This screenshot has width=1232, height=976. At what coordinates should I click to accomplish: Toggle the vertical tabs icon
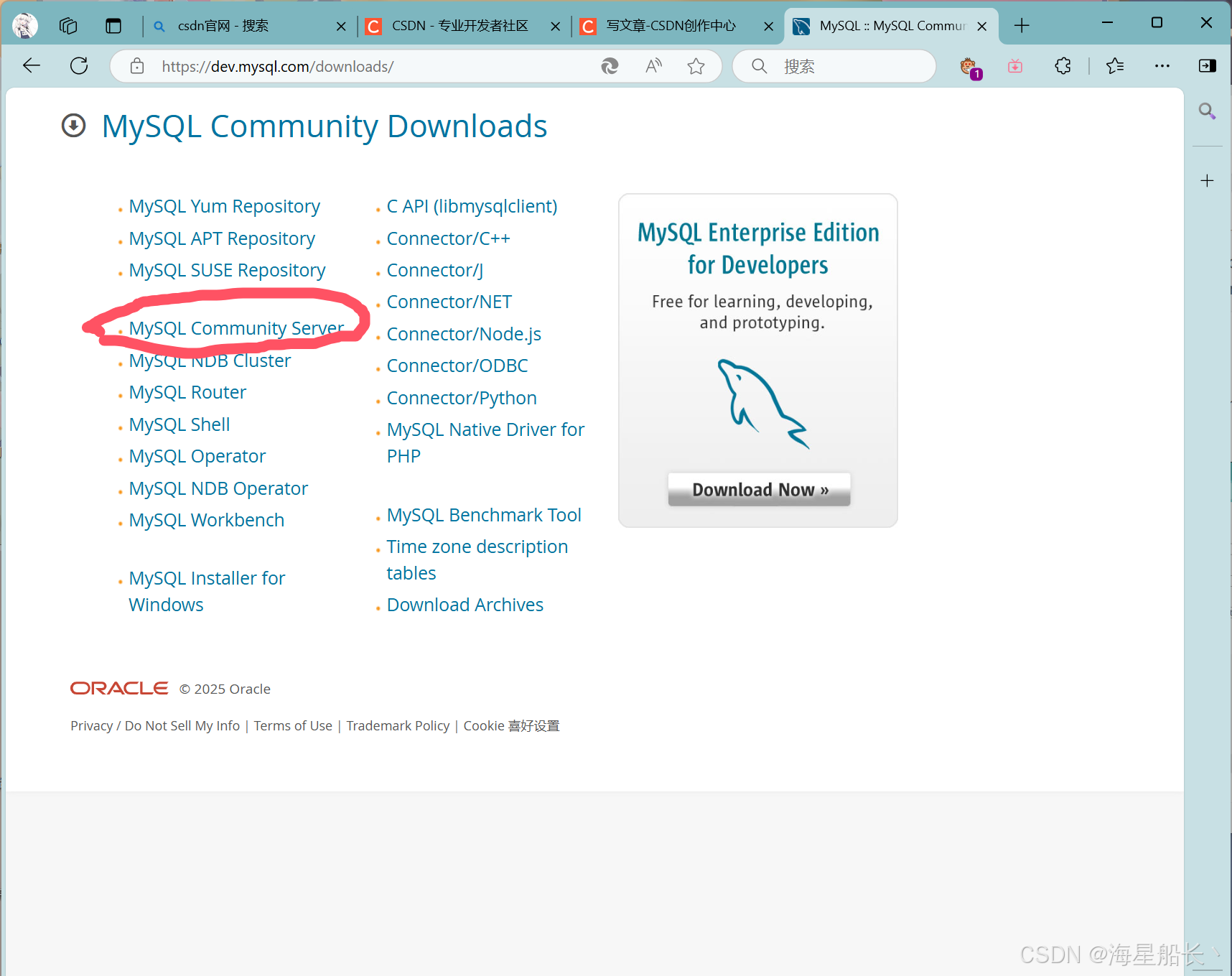click(113, 26)
